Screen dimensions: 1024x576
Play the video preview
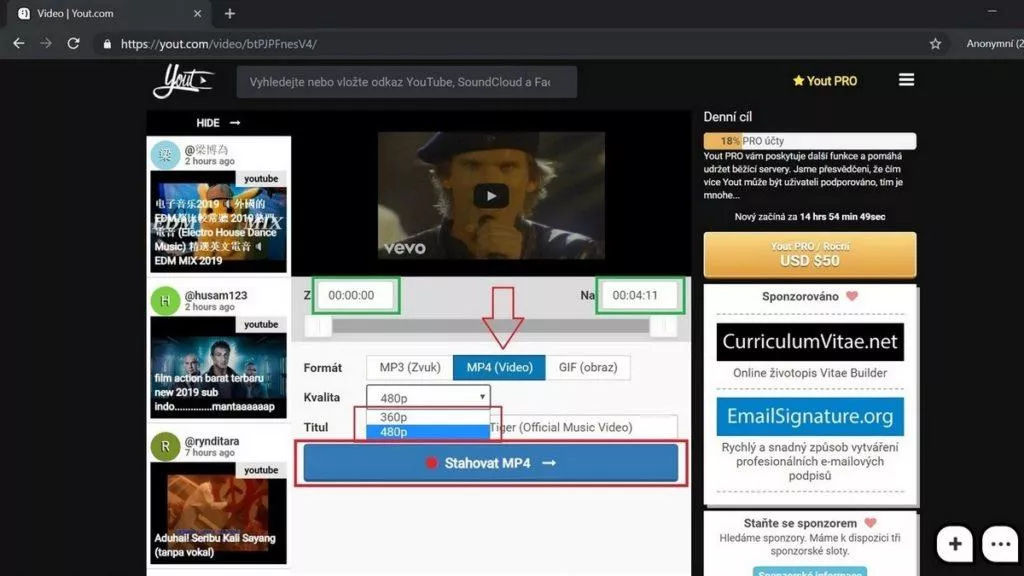tap(491, 196)
